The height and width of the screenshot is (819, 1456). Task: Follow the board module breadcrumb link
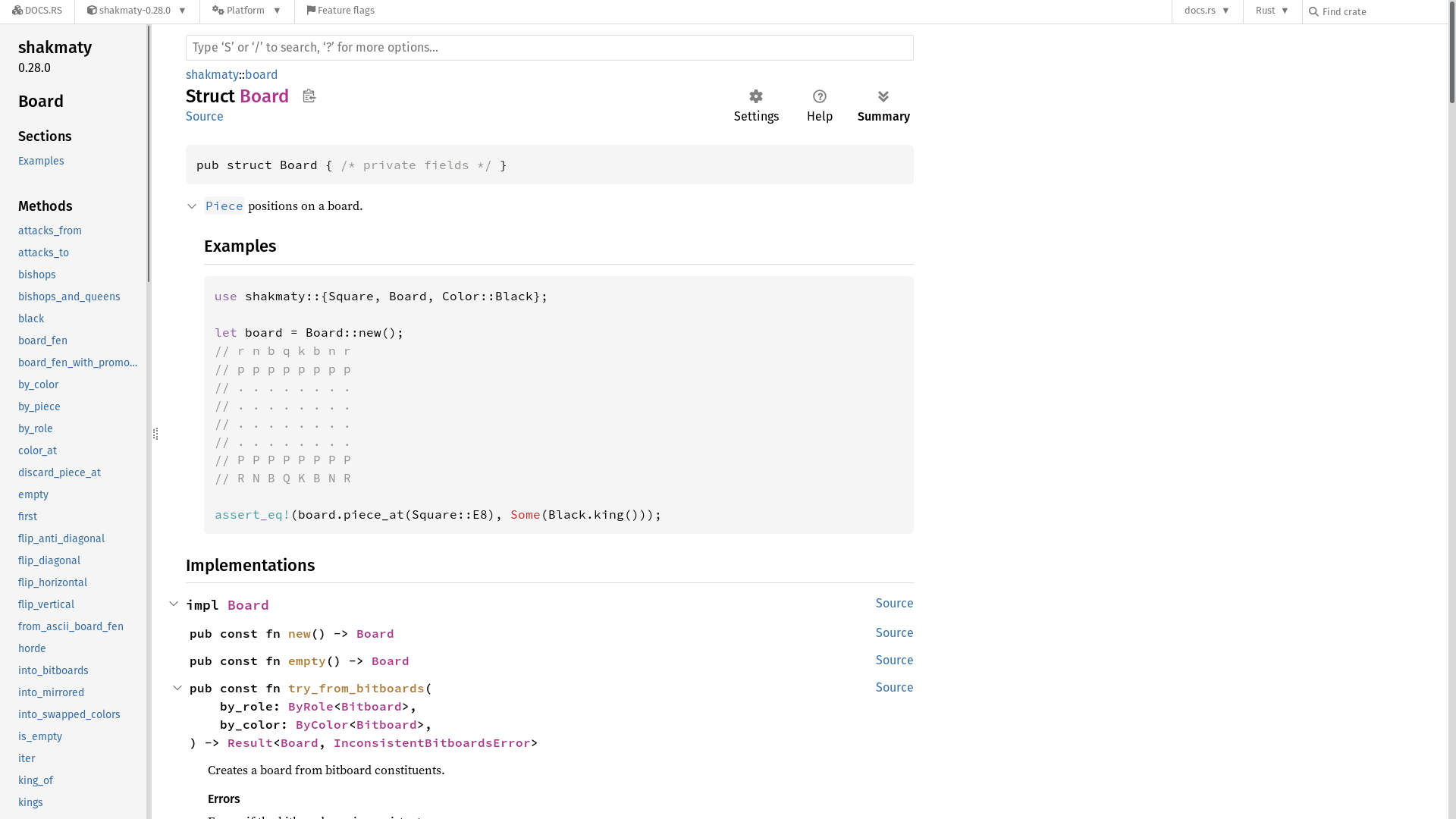coord(261,74)
